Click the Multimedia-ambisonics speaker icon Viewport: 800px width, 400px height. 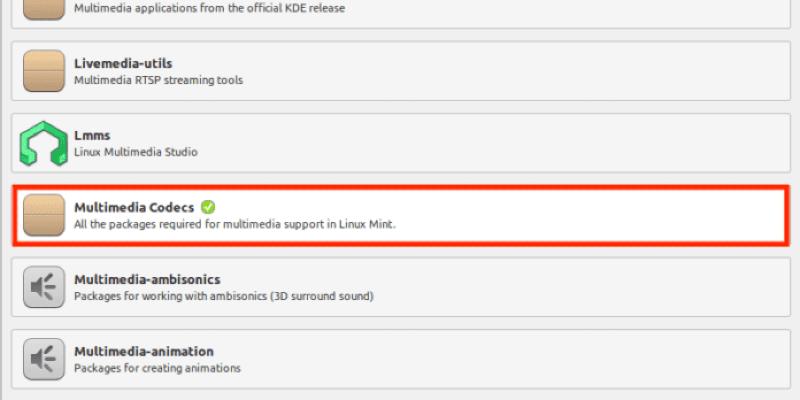(x=44, y=287)
